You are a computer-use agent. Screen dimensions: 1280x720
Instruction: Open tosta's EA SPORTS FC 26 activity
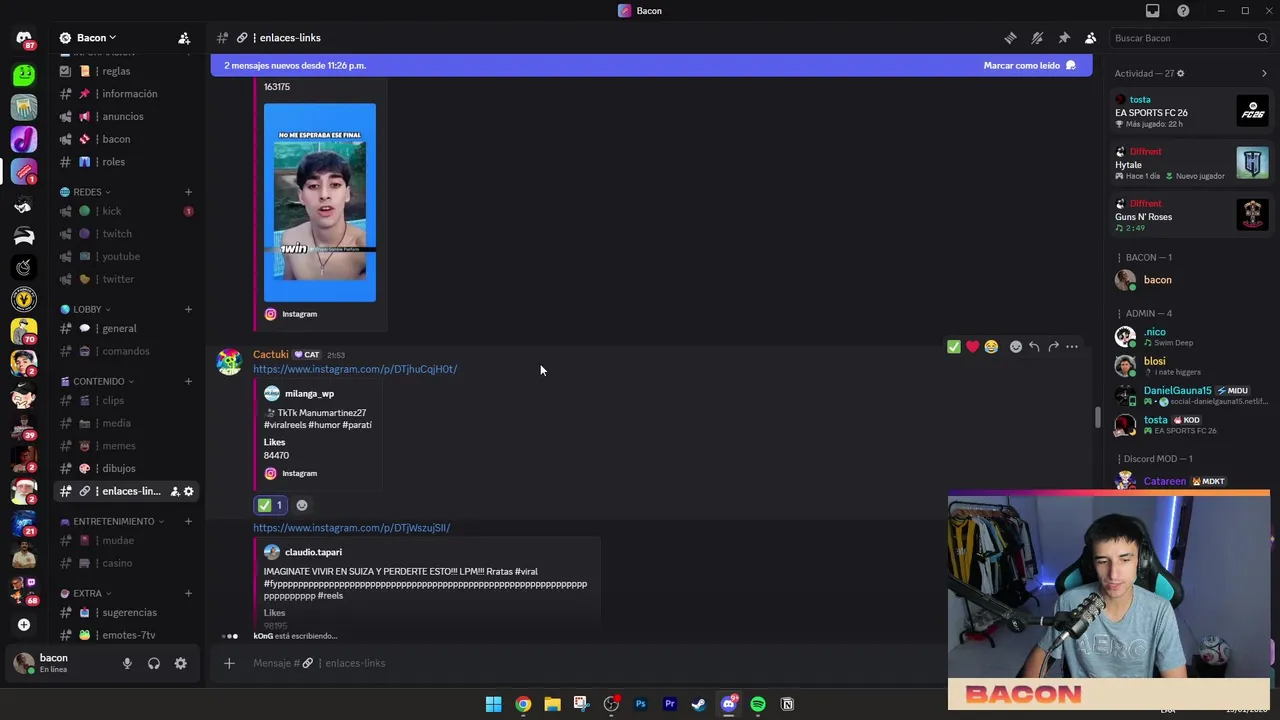point(1191,111)
